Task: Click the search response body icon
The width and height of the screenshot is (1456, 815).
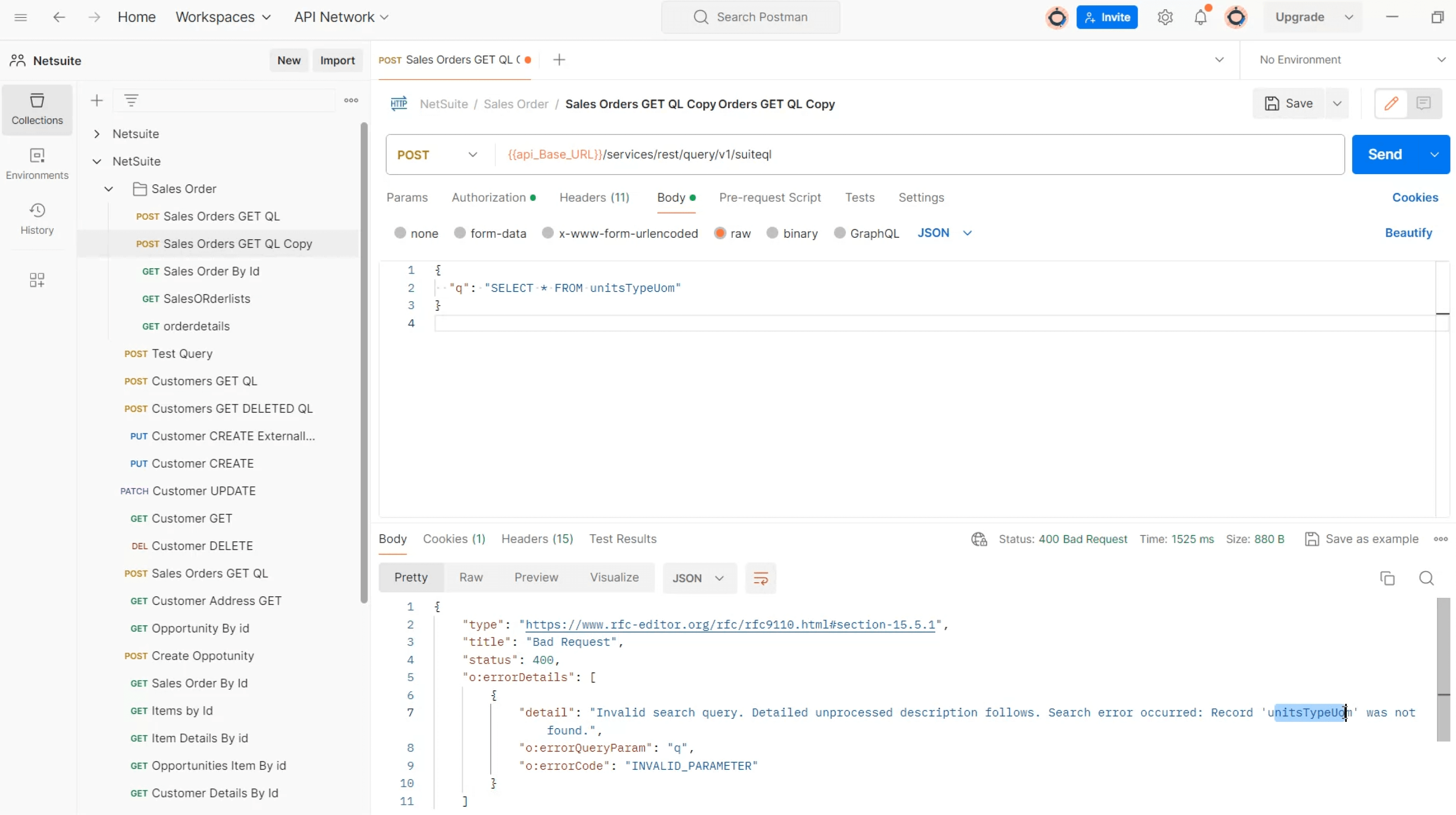Action: point(1425,577)
